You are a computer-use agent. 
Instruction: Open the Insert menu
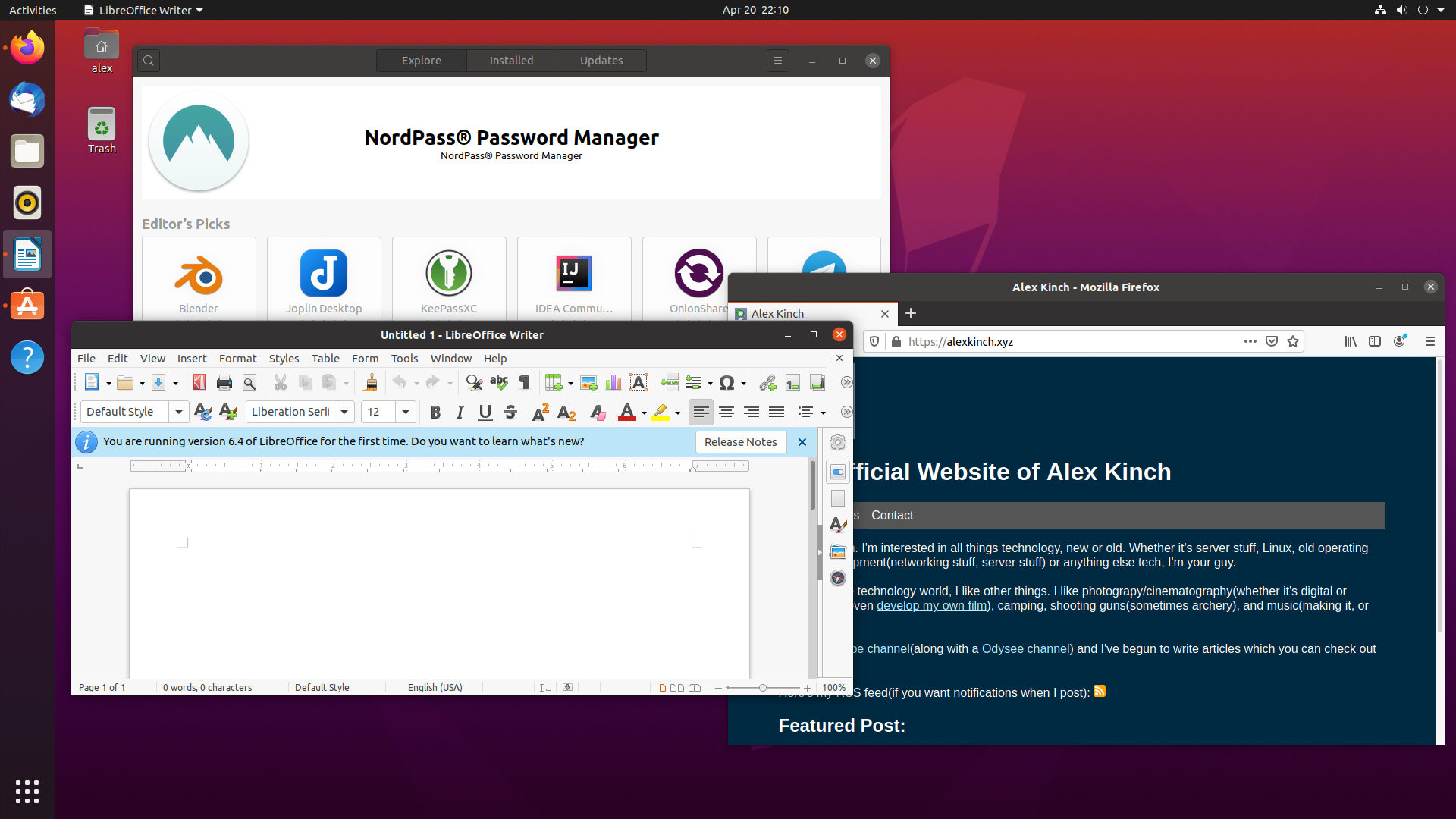pos(192,358)
